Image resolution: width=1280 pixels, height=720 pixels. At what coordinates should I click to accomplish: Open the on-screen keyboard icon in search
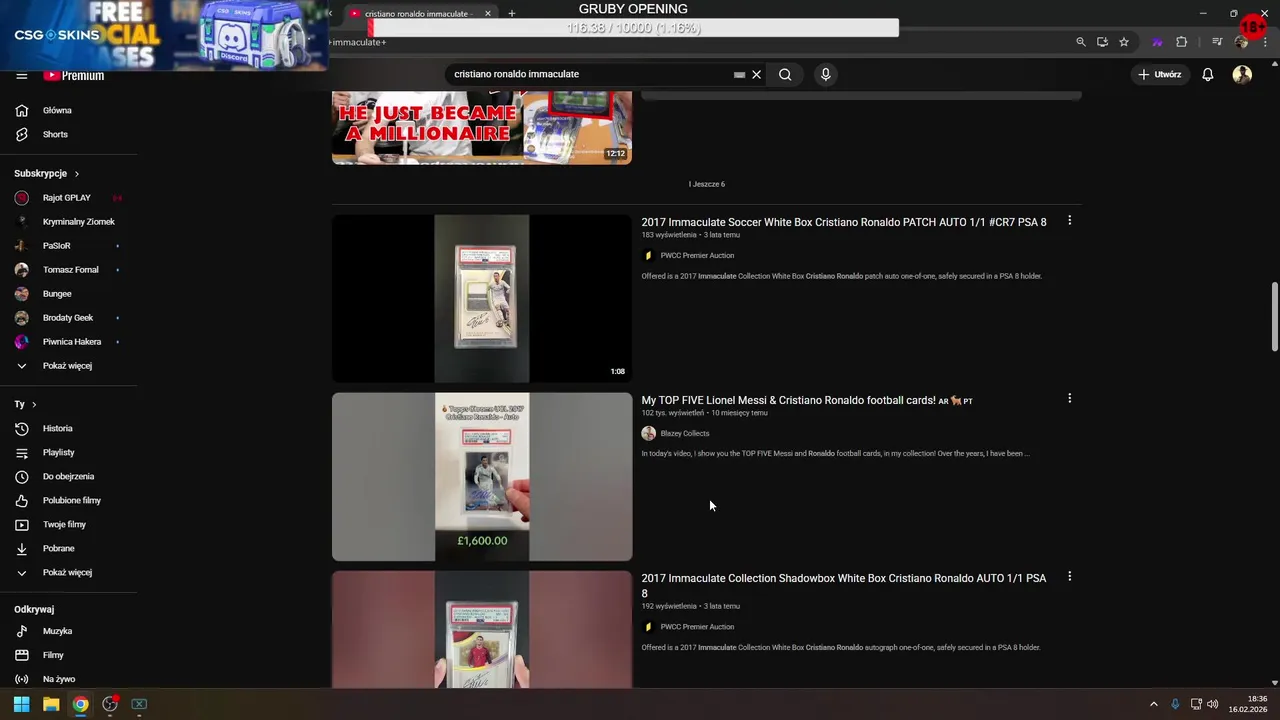739,74
